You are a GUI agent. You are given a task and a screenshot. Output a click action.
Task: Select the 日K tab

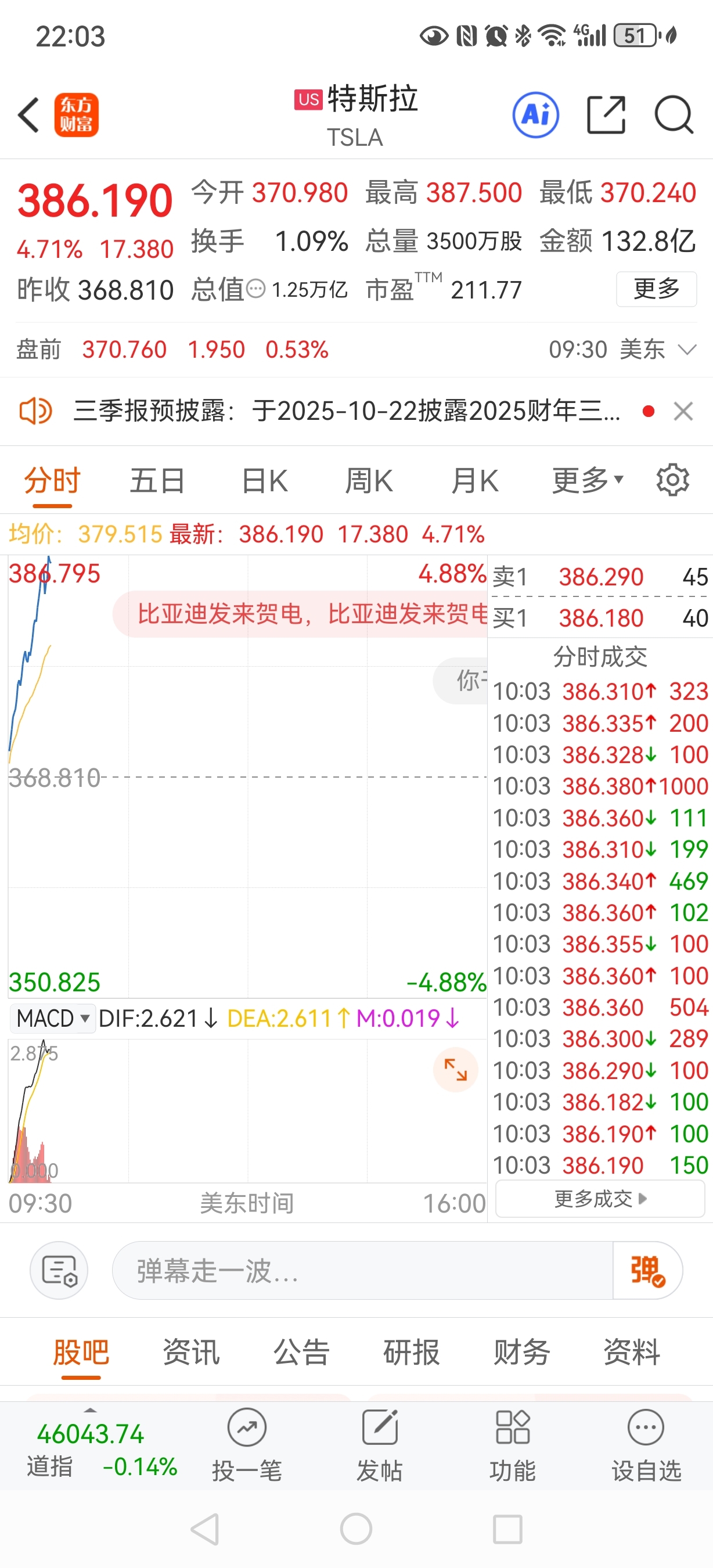pyautogui.click(x=265, y=480)
